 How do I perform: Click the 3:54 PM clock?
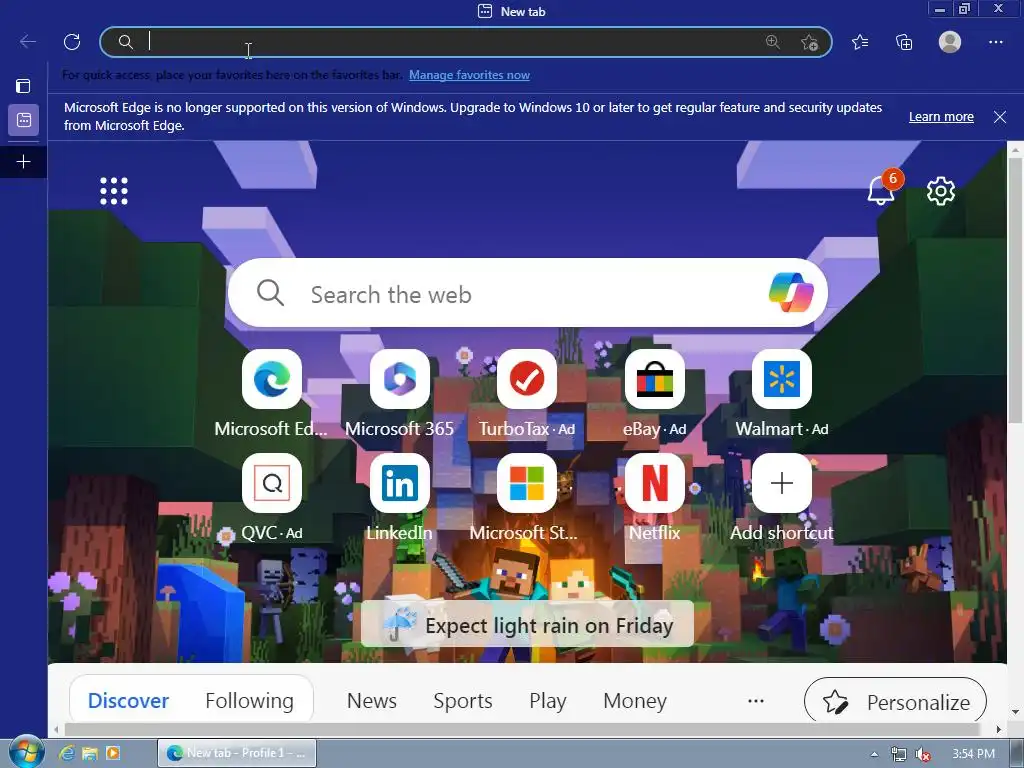[x=973, y=754]
